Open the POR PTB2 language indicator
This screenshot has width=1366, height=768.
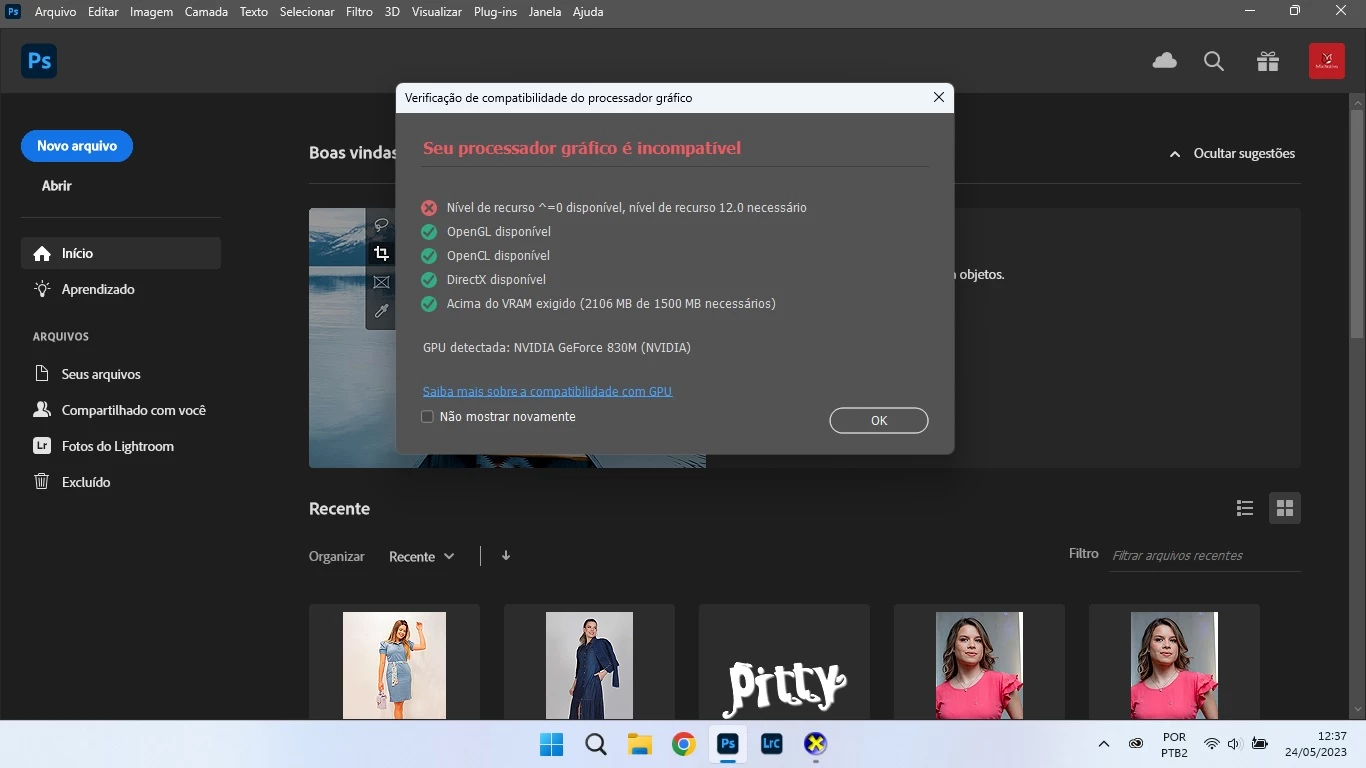(1174, 744)
